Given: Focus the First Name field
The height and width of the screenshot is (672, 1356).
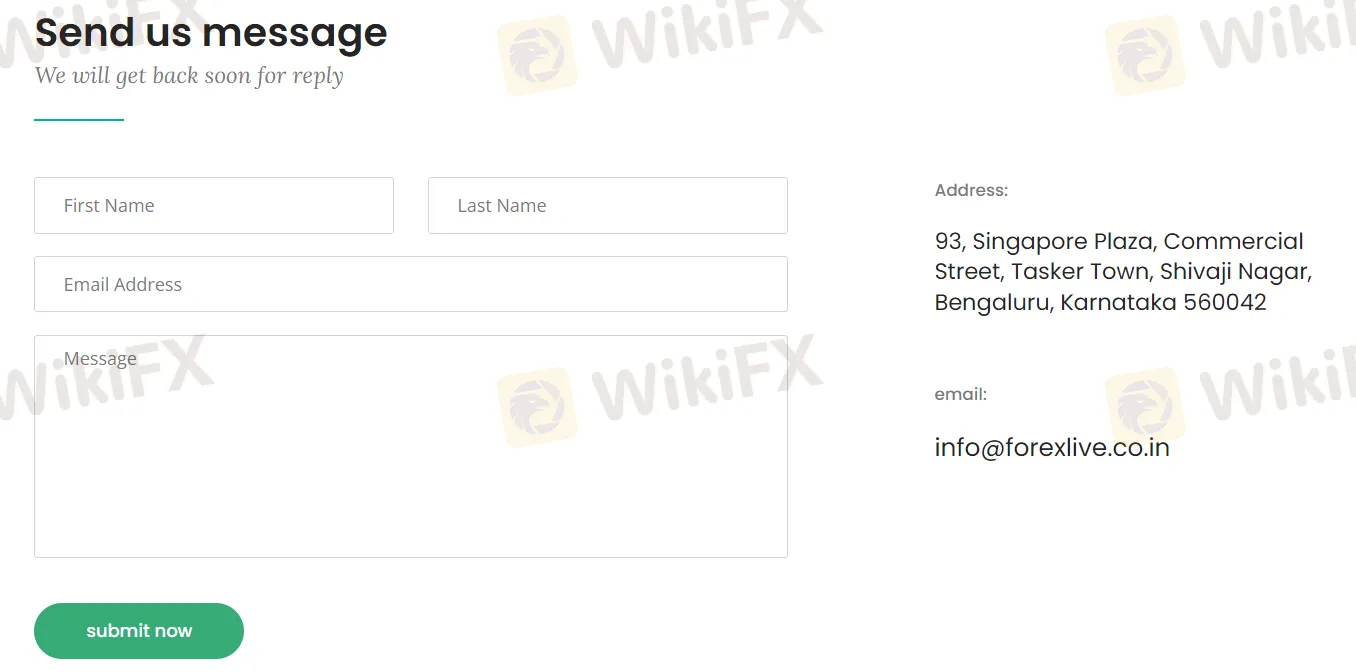Looking at the screenshot, I should click(214, 206).
